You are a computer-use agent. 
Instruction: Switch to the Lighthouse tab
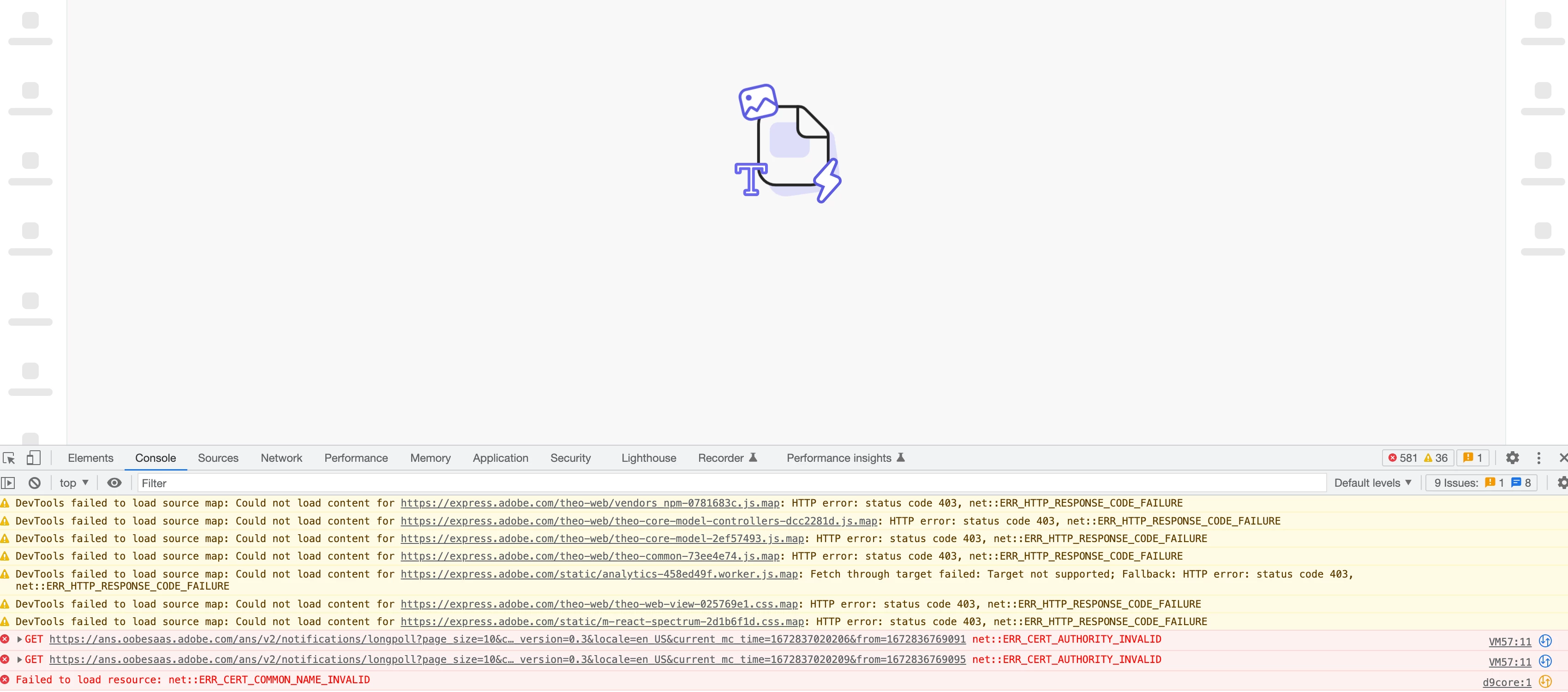(648, 458)
